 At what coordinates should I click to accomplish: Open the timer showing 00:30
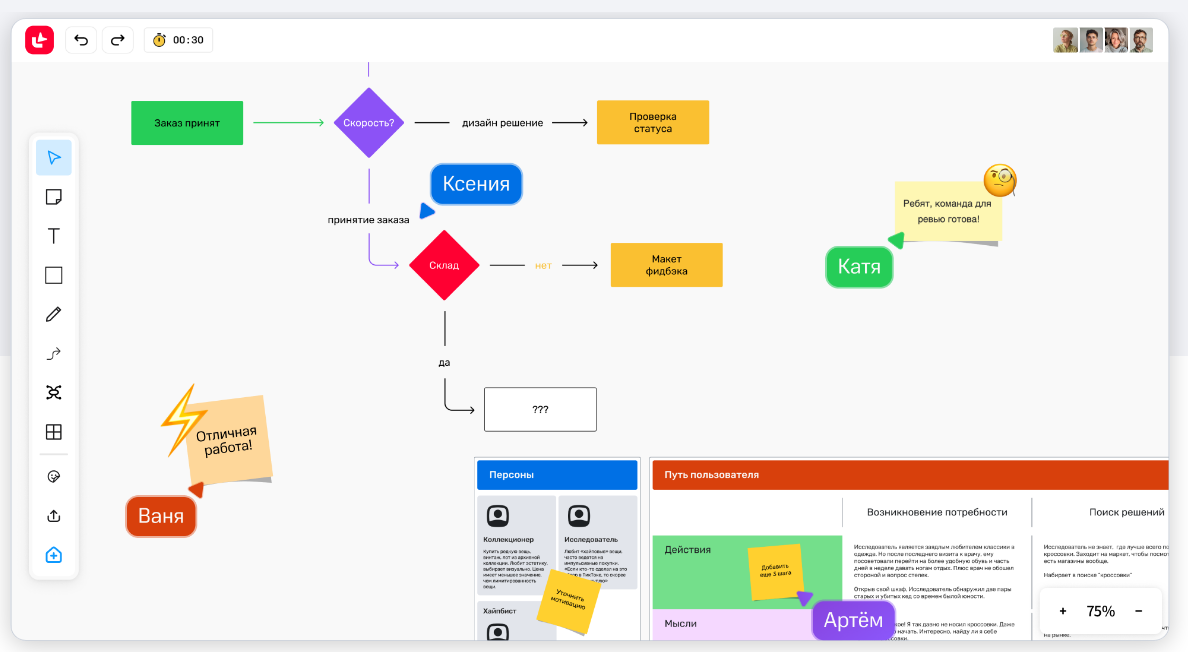178,40
